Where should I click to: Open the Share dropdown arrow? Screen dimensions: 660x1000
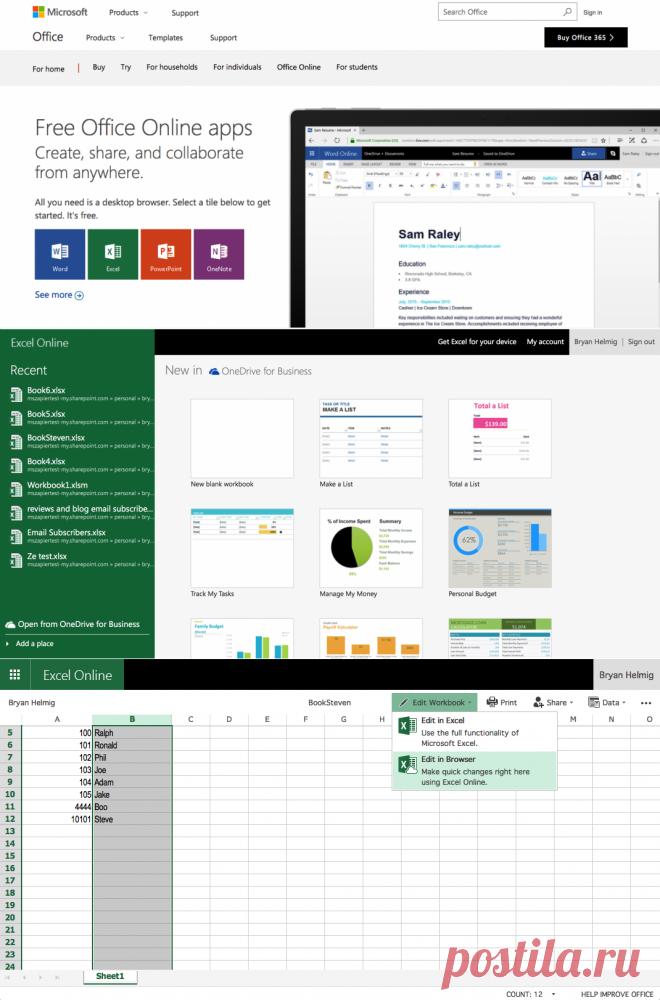[571, 703]
